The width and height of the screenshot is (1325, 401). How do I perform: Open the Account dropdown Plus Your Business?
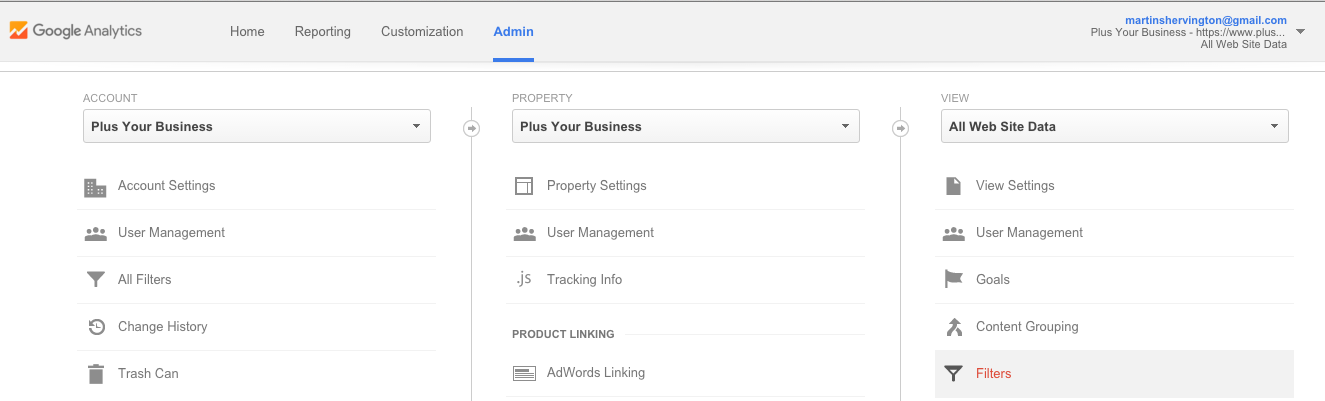tap(257, 126)
